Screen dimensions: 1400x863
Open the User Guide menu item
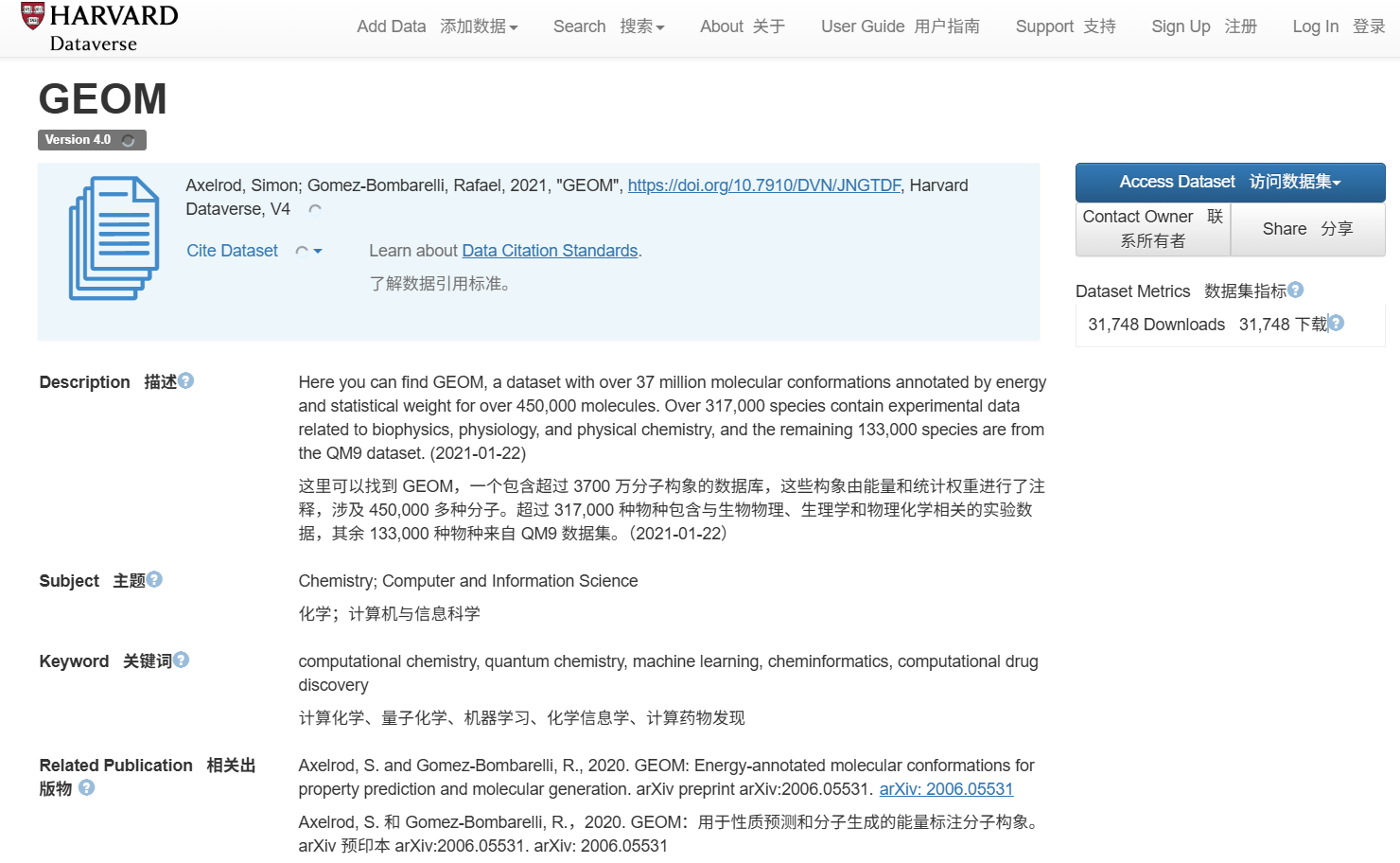(x=901, y=26)
